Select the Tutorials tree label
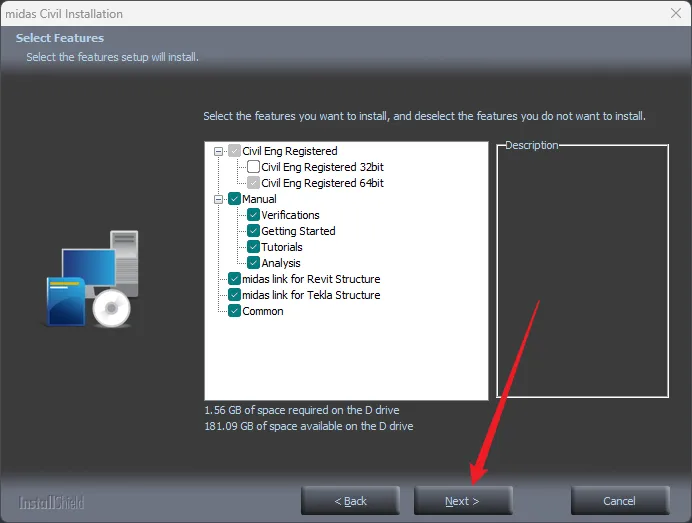692x523 pixels. coord(282,247)
